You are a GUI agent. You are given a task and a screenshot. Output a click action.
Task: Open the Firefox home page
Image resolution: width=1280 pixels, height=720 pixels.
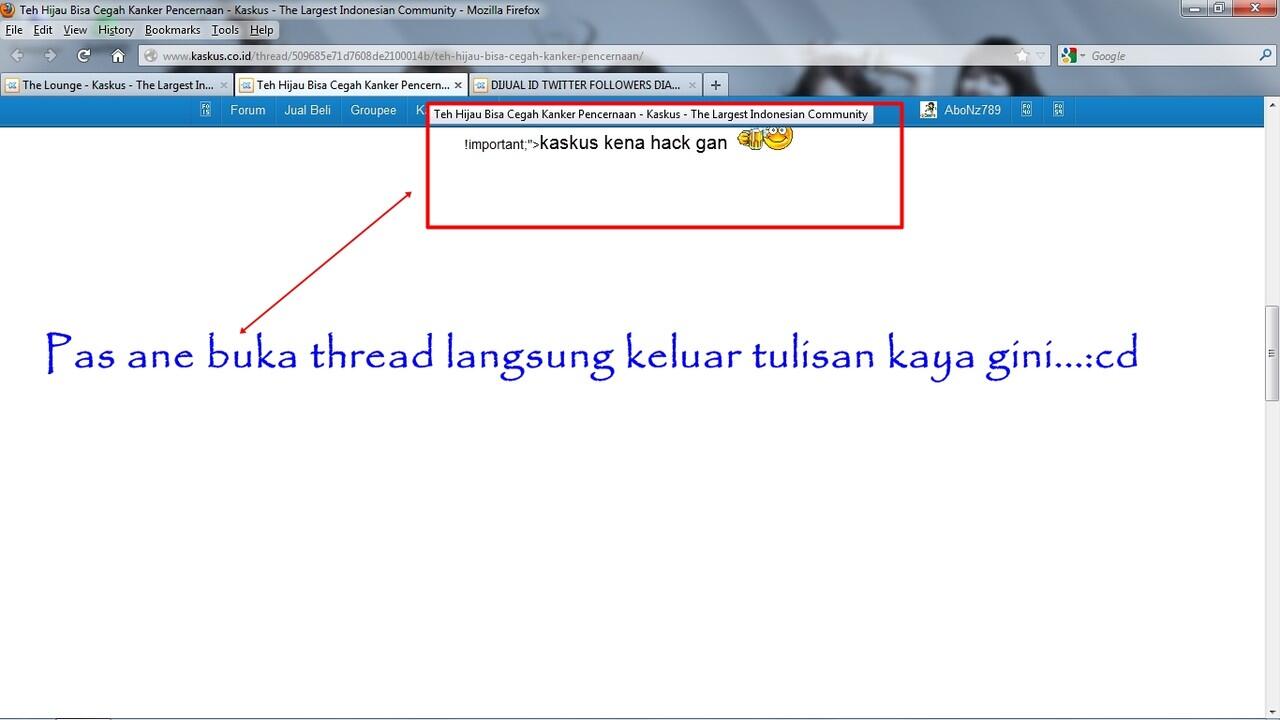(118, 56)
